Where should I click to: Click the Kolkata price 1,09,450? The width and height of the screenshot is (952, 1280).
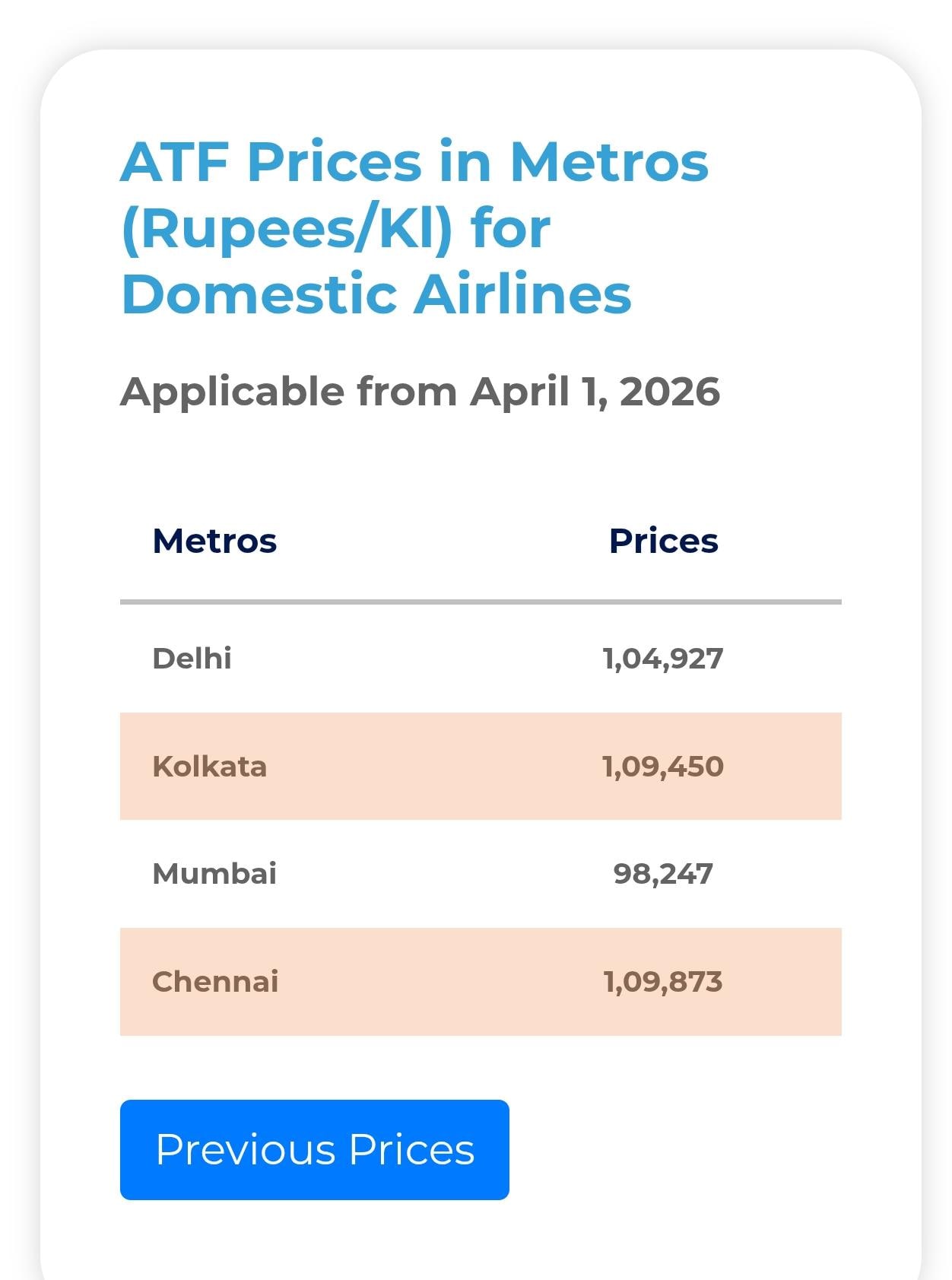pyautogui.click(x=662, y=767)
